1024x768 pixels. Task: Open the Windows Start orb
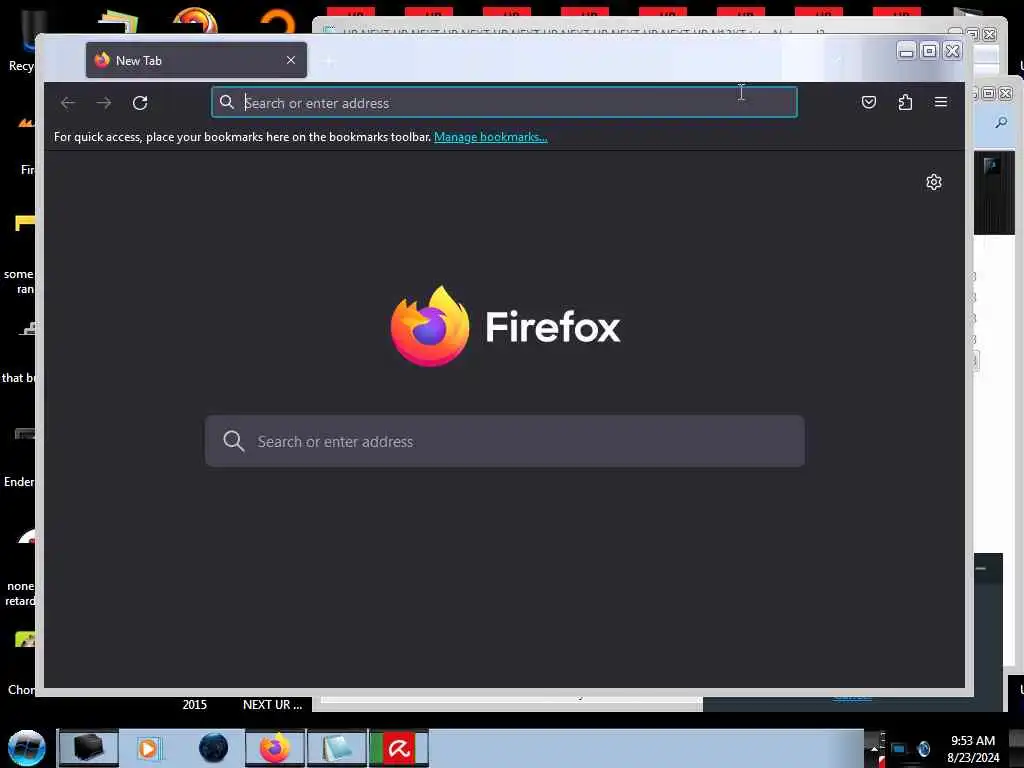pos(27,748)
